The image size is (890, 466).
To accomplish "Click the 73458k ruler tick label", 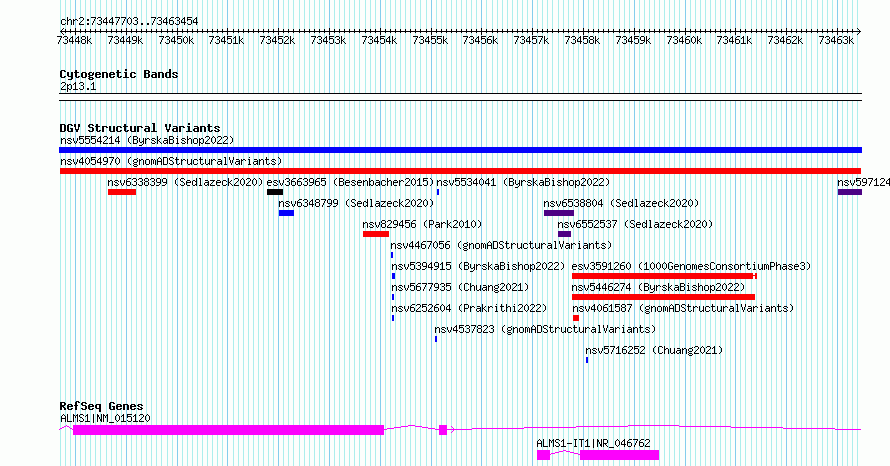I will 582,40.
